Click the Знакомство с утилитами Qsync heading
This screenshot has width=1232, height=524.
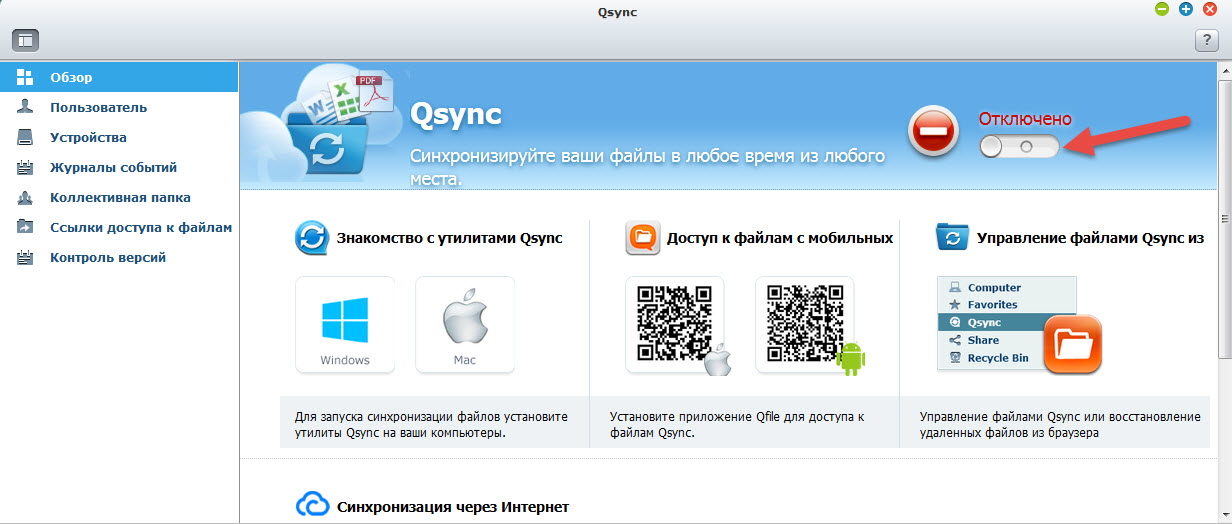(x=450, y=238)
